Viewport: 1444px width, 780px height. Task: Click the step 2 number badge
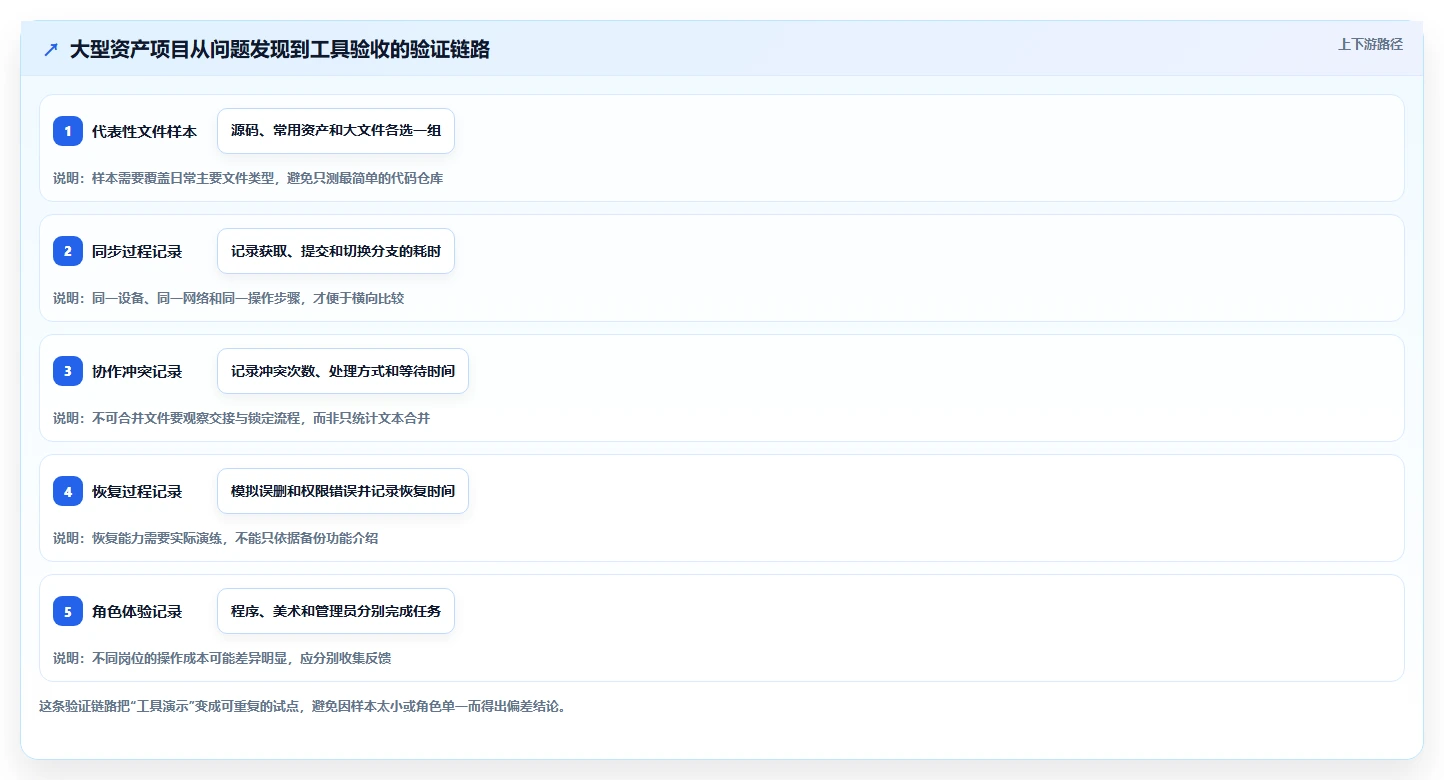tap(68, 251)
